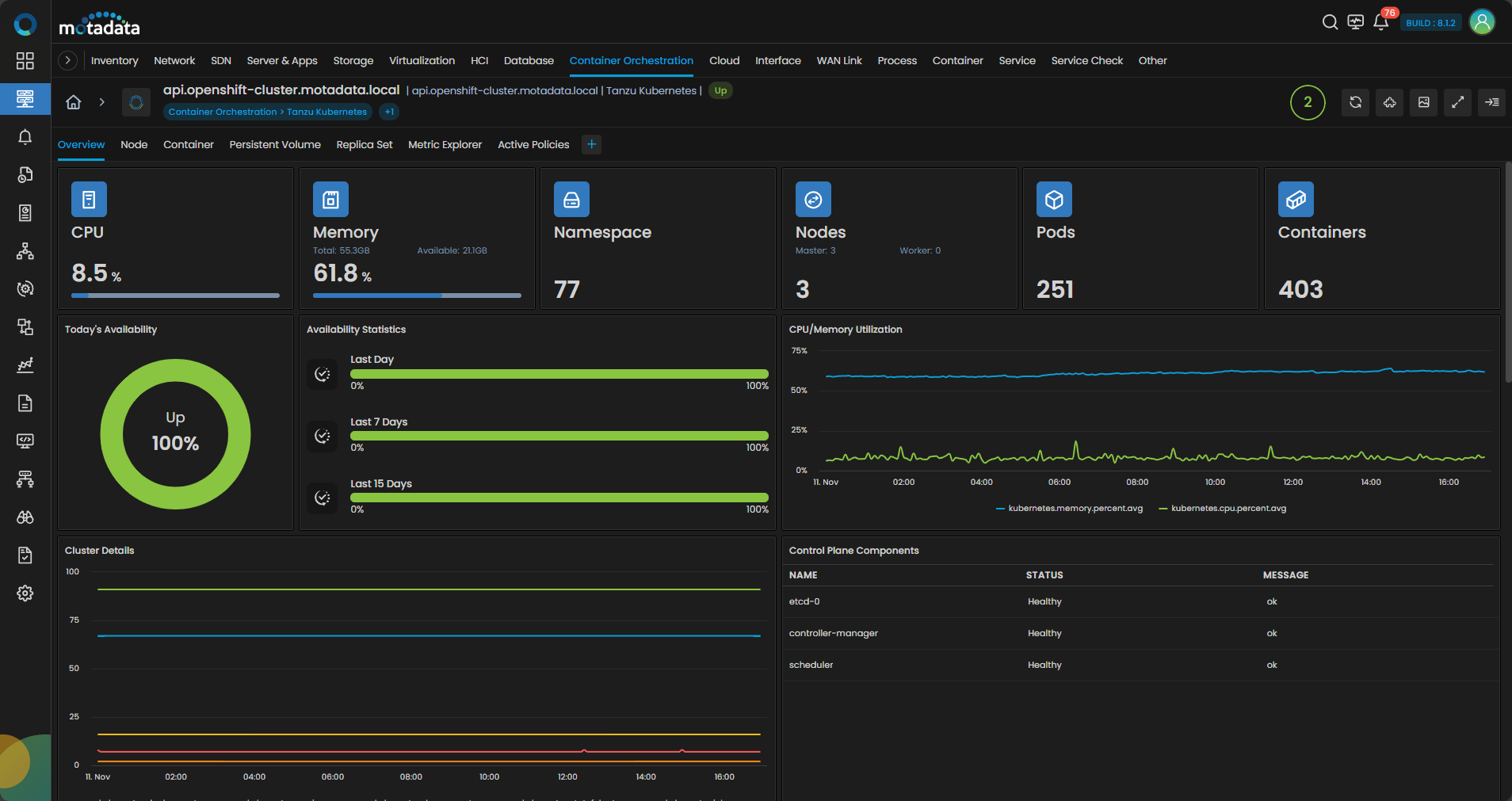This screenshot has width=1512, height=801.
Task: Open the notifications bell with 76 badge
Action: (x=1380, y=22)
